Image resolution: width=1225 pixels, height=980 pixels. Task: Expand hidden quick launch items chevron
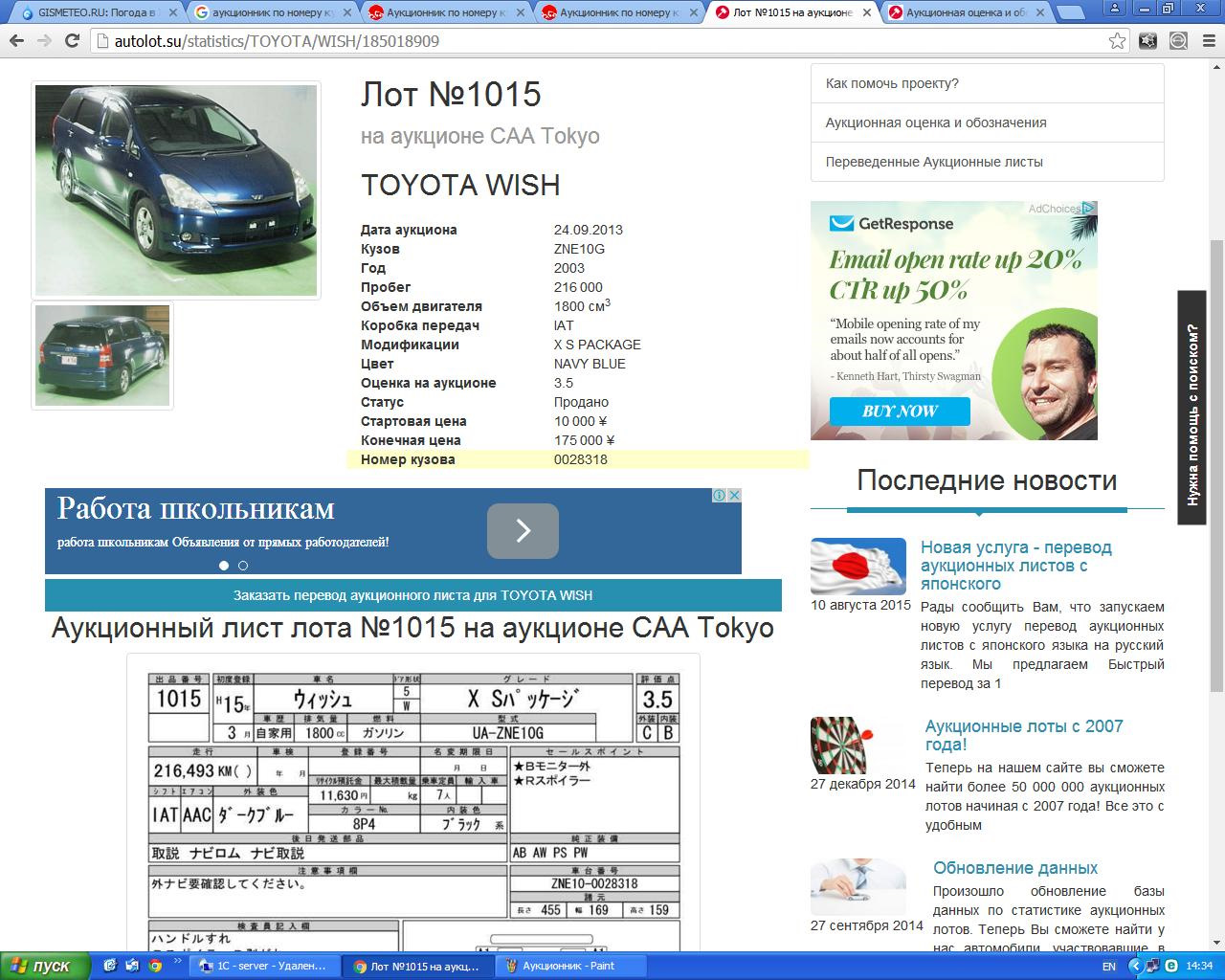pyautogui.click(x=177, y=960)
